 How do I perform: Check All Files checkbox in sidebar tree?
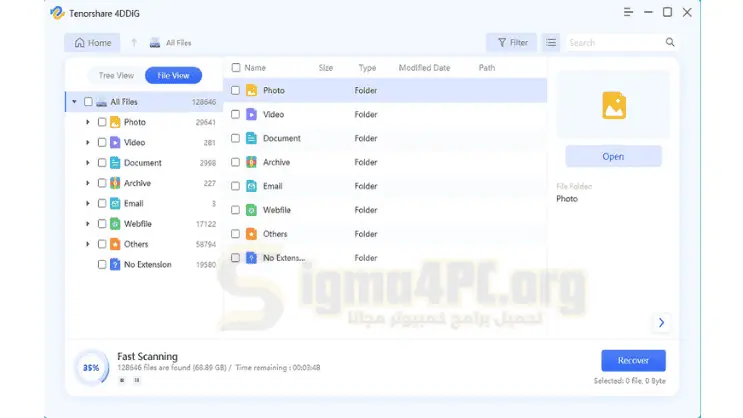pos(88,102)
